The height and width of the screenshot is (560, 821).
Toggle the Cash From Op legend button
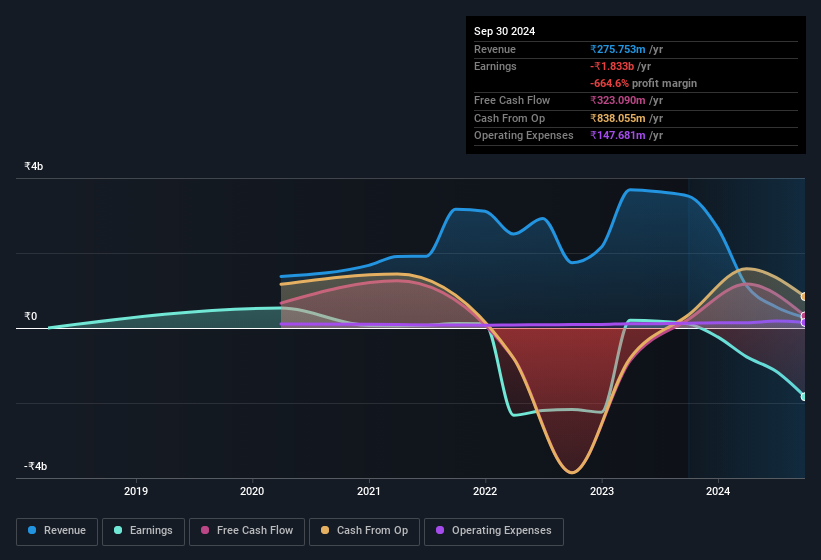pyautogui.click(x=364, y=532)
